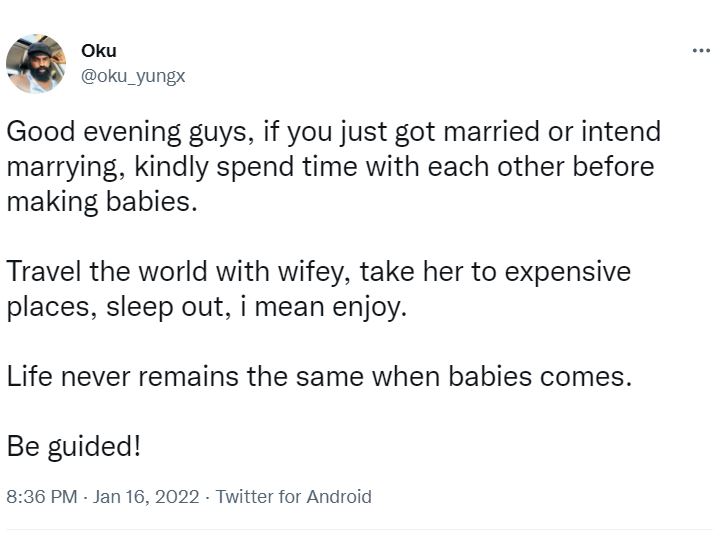Click the @oku_yungx handle
Image resolution: width=722 pixels, height=538 pixels.
click(133, 75)
